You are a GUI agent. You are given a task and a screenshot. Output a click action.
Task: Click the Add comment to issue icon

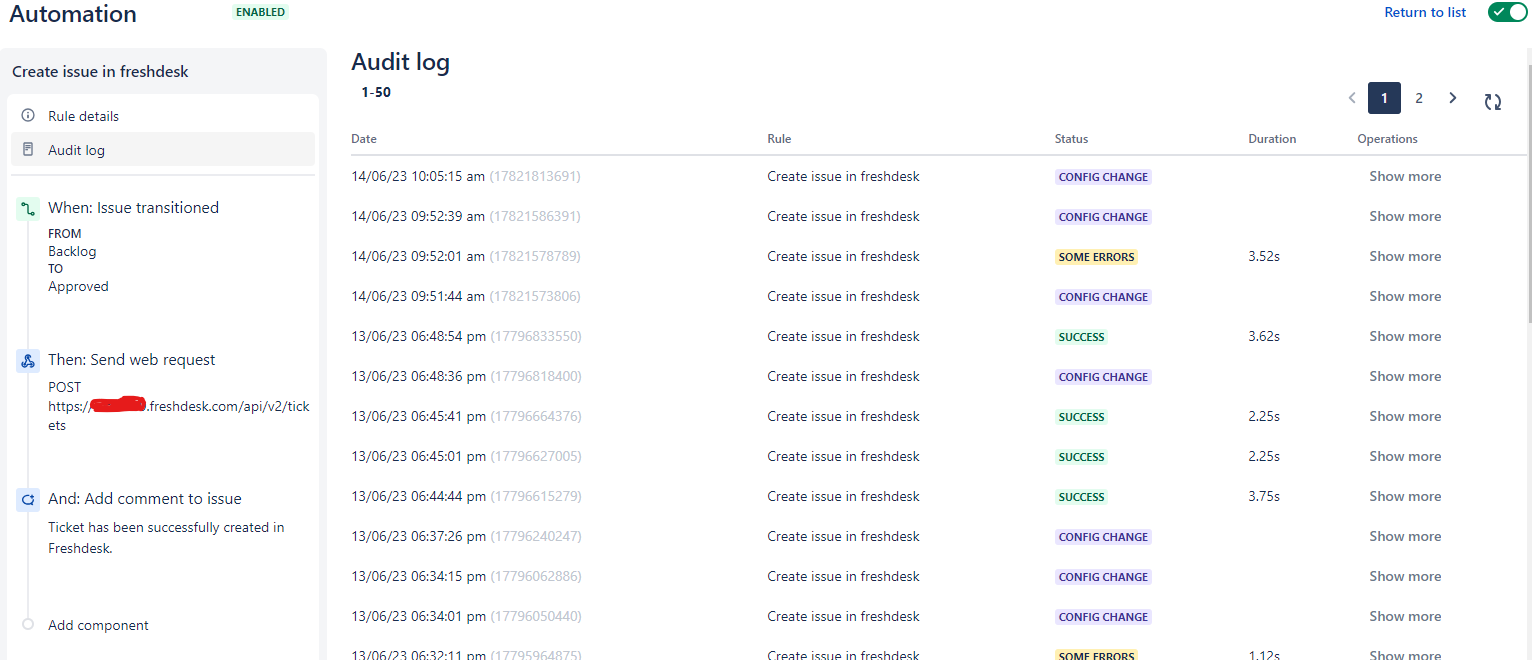click(28, 500)
